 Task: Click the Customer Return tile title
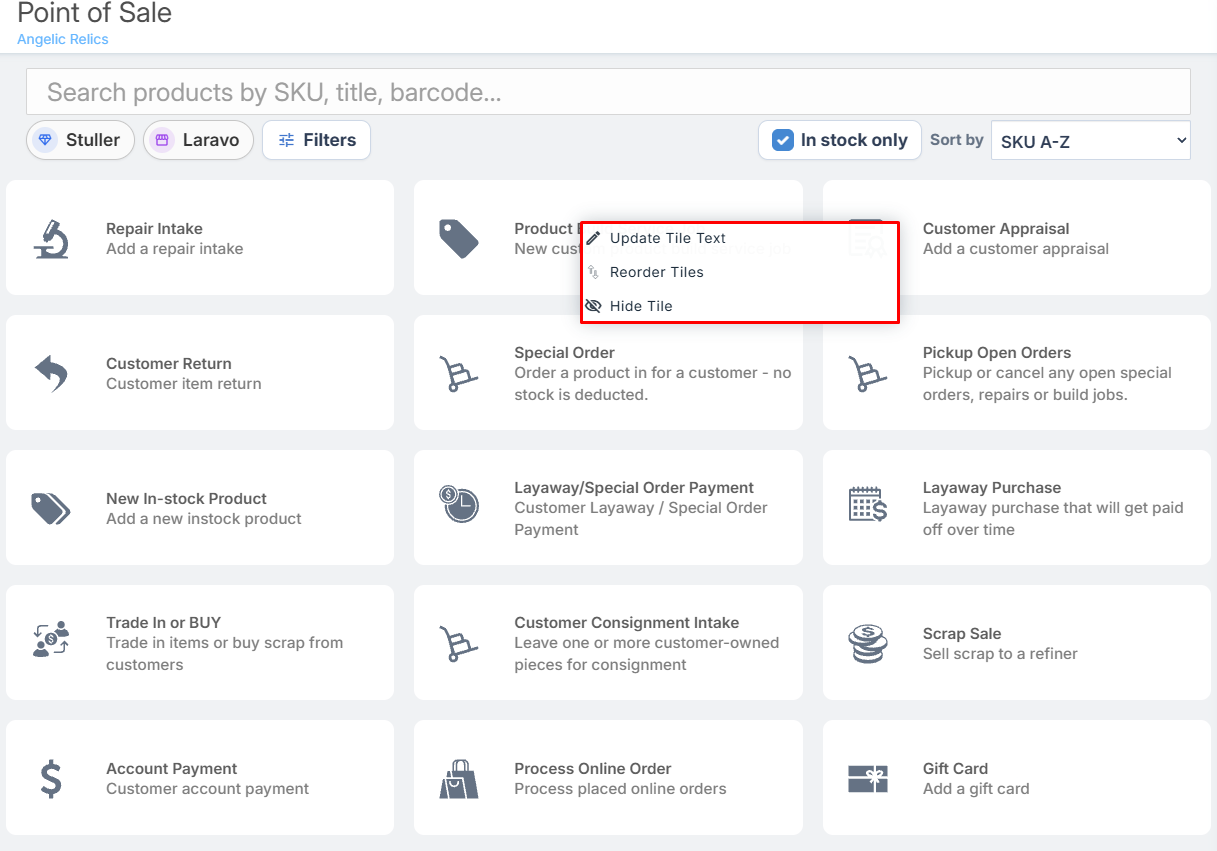coord(169,364)
